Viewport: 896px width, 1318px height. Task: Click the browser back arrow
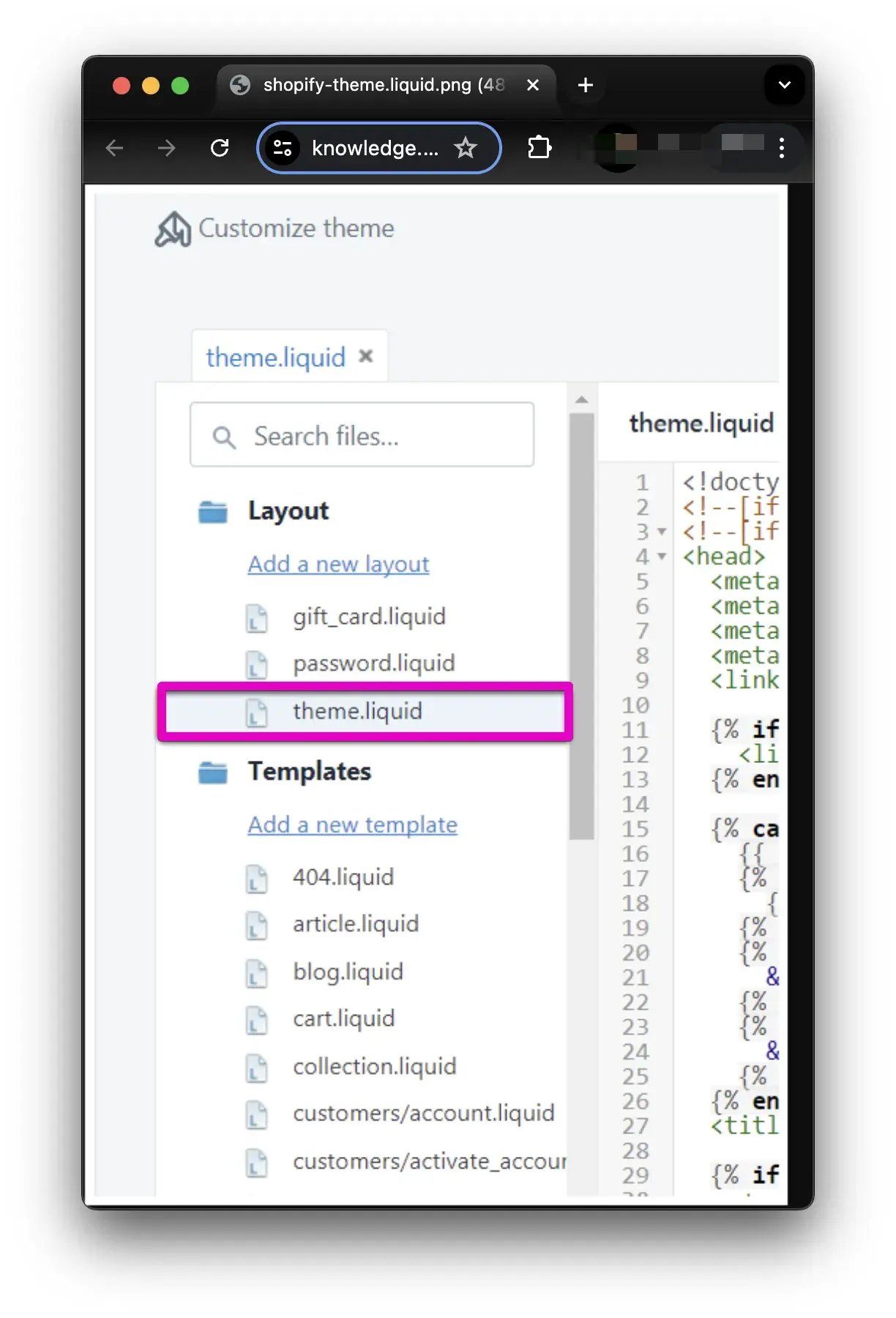click(115, 148)
